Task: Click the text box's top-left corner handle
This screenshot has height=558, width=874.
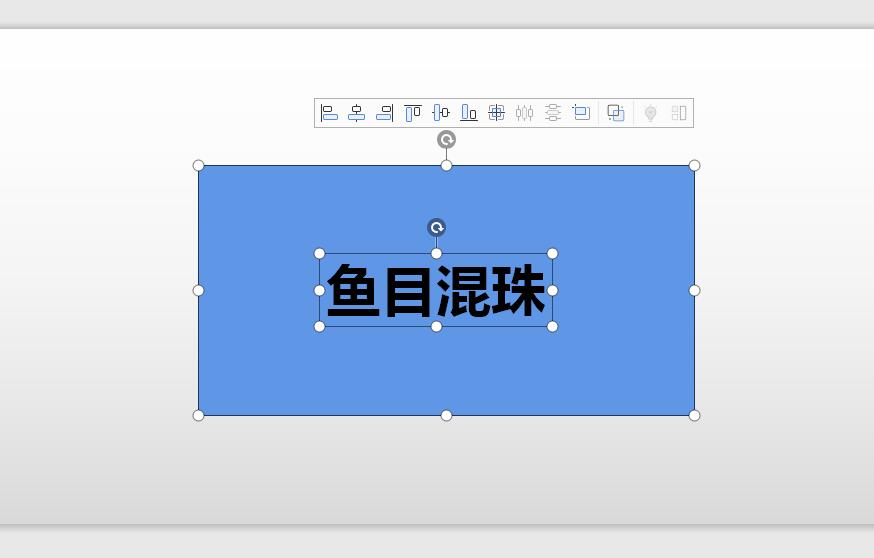Action: tap(319, 254)
